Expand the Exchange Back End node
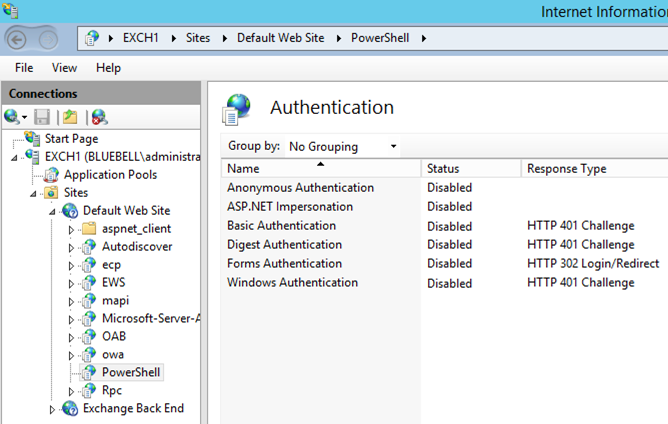The width and height of the screenshot is (668, 424). coord(52,410)
